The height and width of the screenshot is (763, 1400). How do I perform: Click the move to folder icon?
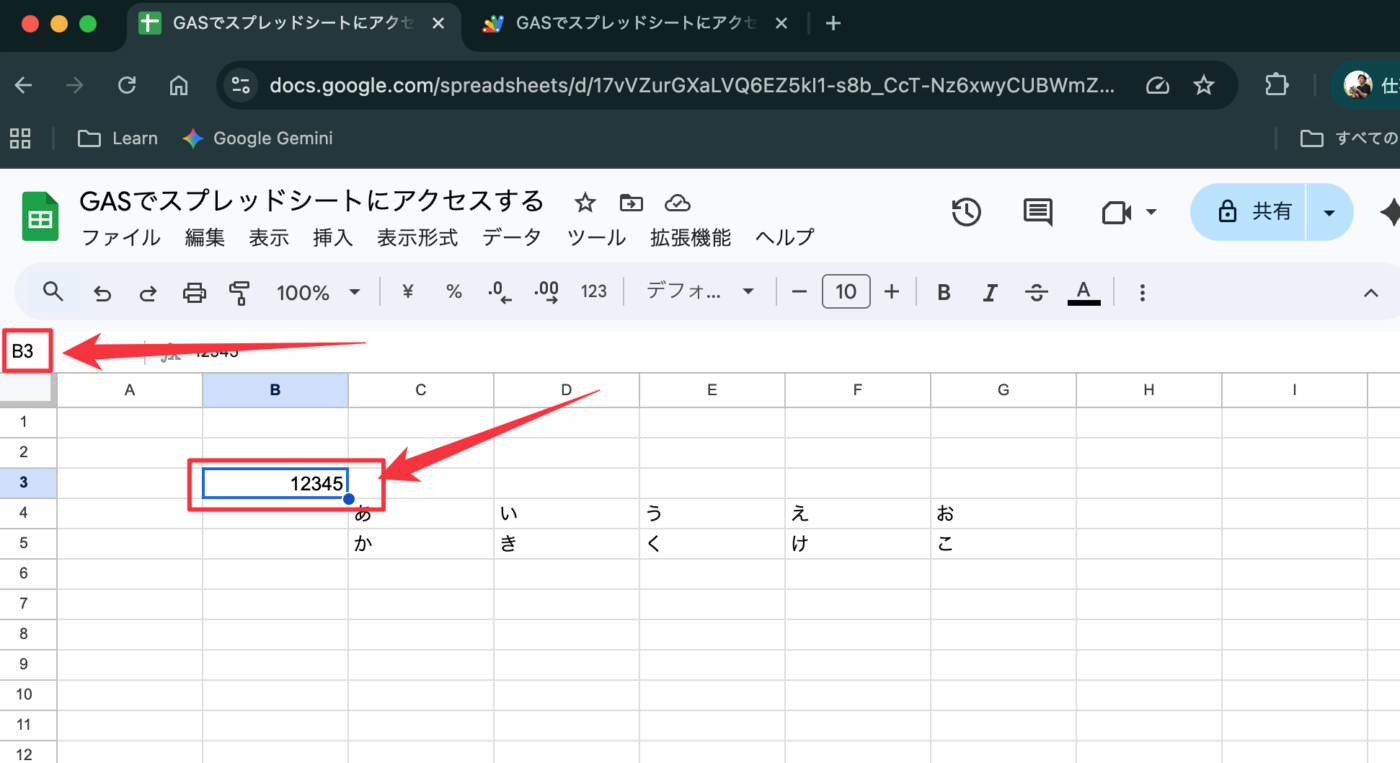631,203
